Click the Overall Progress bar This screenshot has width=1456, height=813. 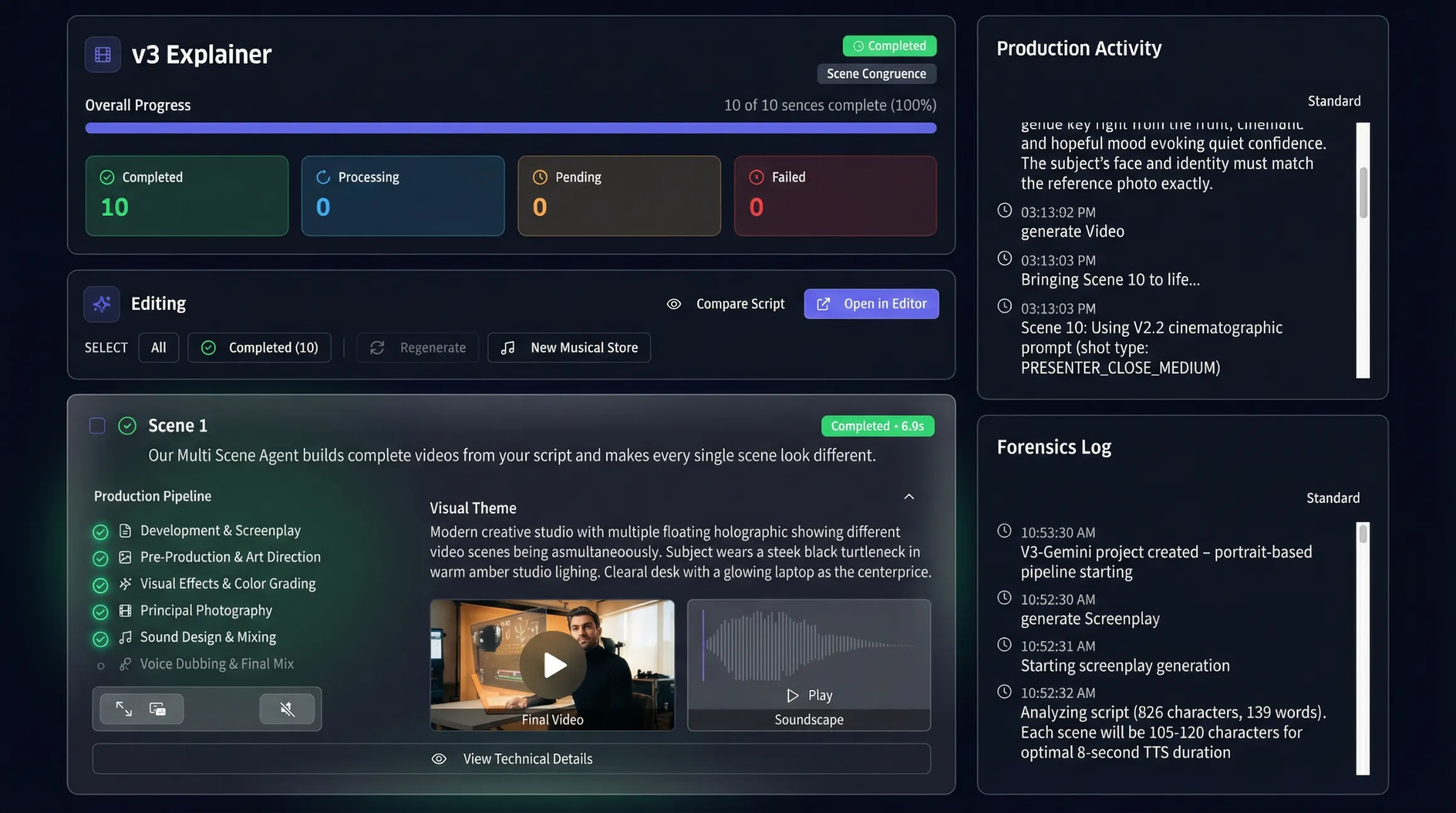click(511, 129)
